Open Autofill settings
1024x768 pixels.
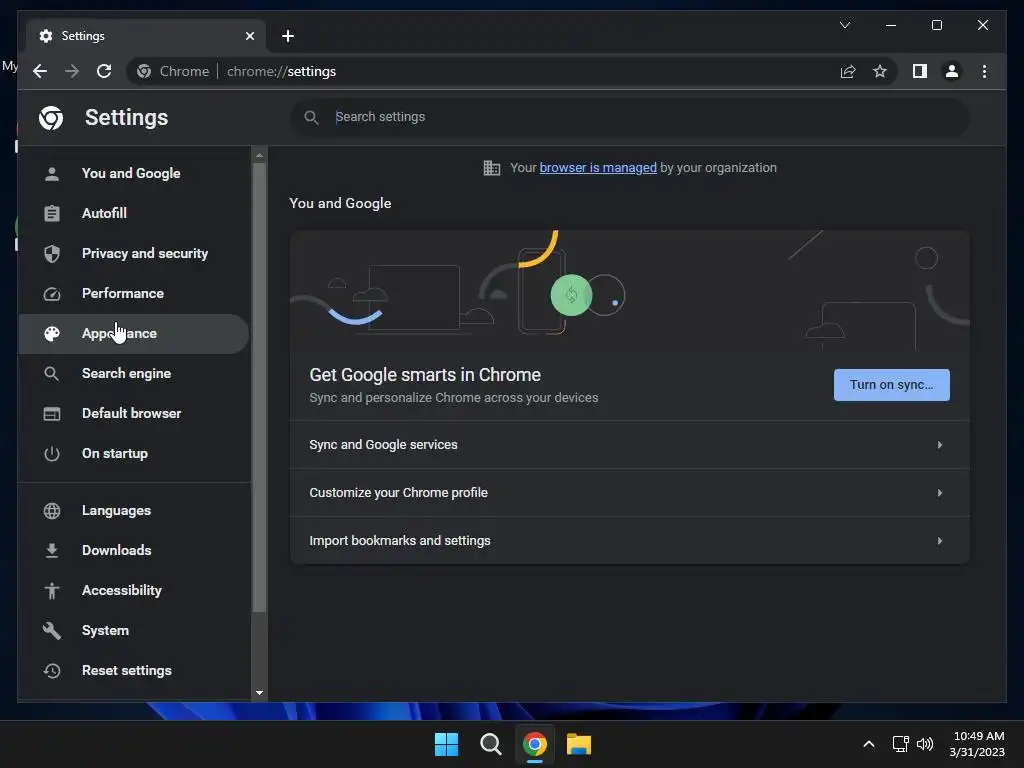[134, 213]
